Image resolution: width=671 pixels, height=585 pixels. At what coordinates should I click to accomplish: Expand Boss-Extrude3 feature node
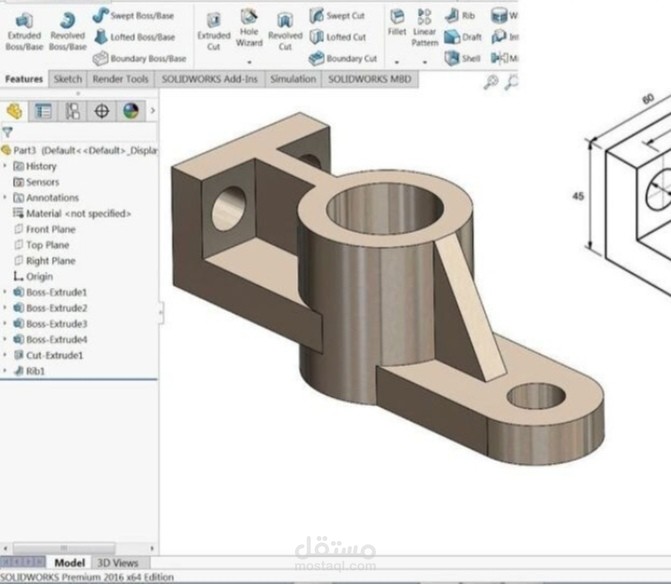5,324
